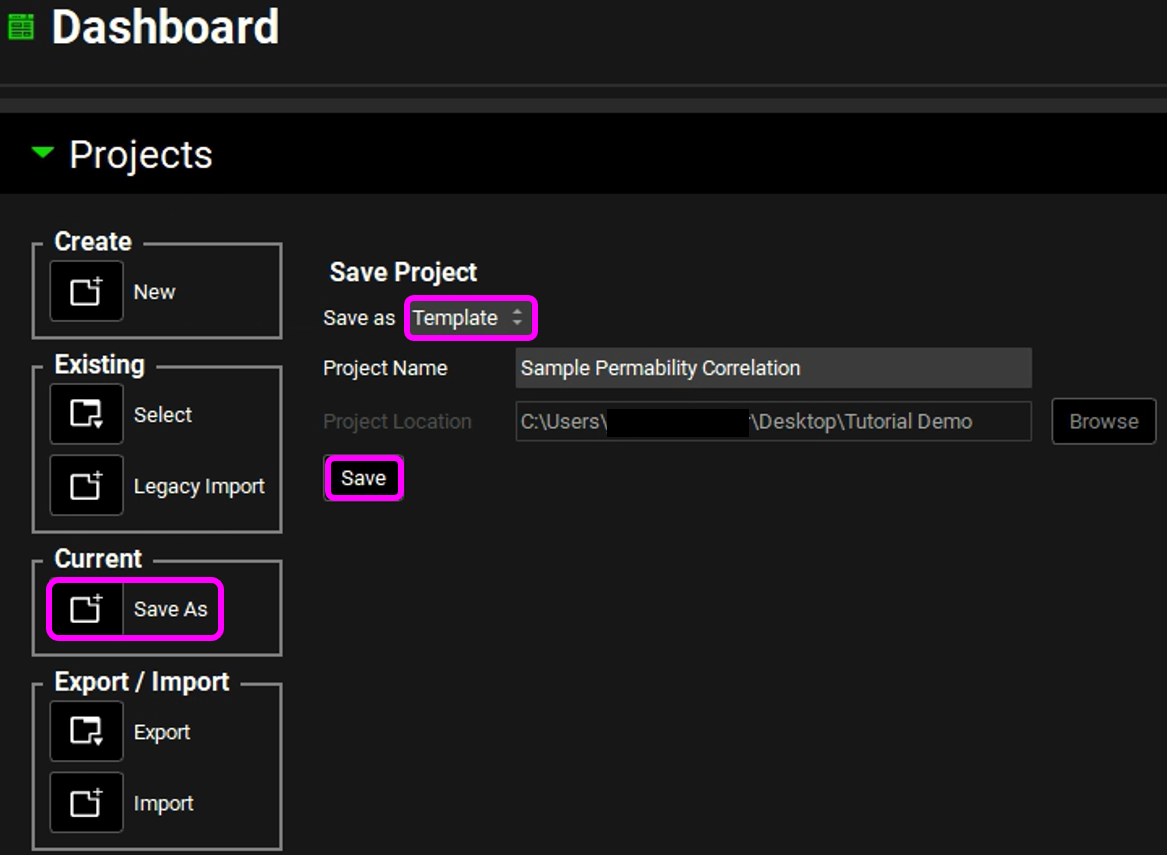Click the Projects section header title
The height and width of the screenshot is (855, 1167).
click(x=141, y=155)
